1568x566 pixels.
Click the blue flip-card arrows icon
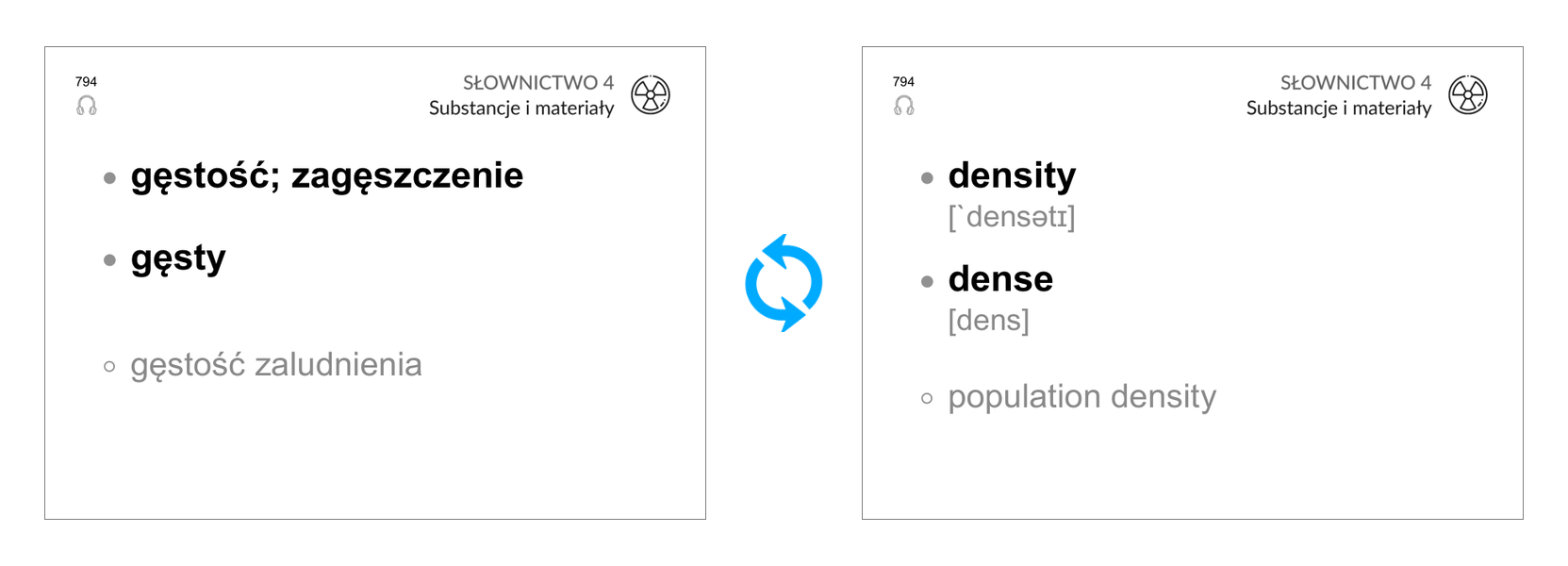tap(784, 283)
